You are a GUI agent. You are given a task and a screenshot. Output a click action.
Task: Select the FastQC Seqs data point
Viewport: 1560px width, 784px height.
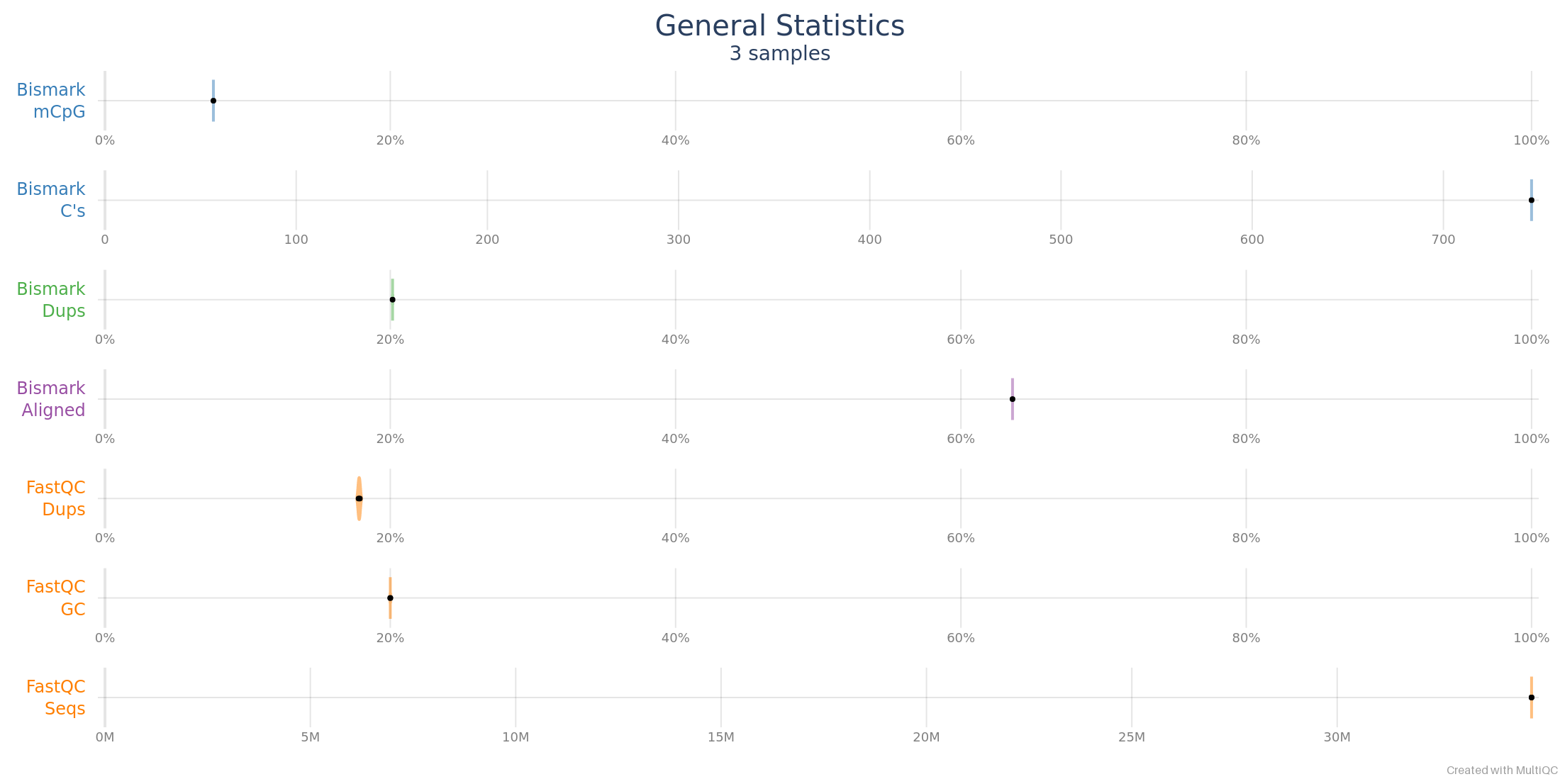[1531, 698]
